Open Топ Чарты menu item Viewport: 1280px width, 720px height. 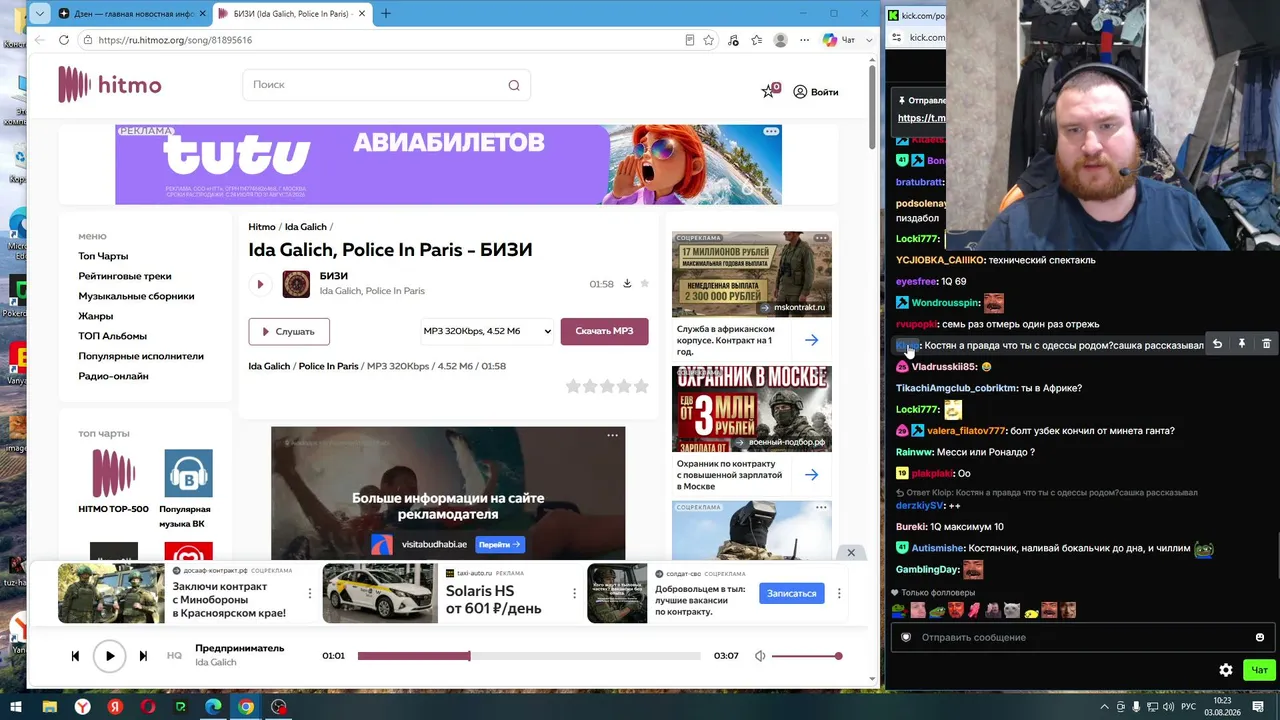103,256
